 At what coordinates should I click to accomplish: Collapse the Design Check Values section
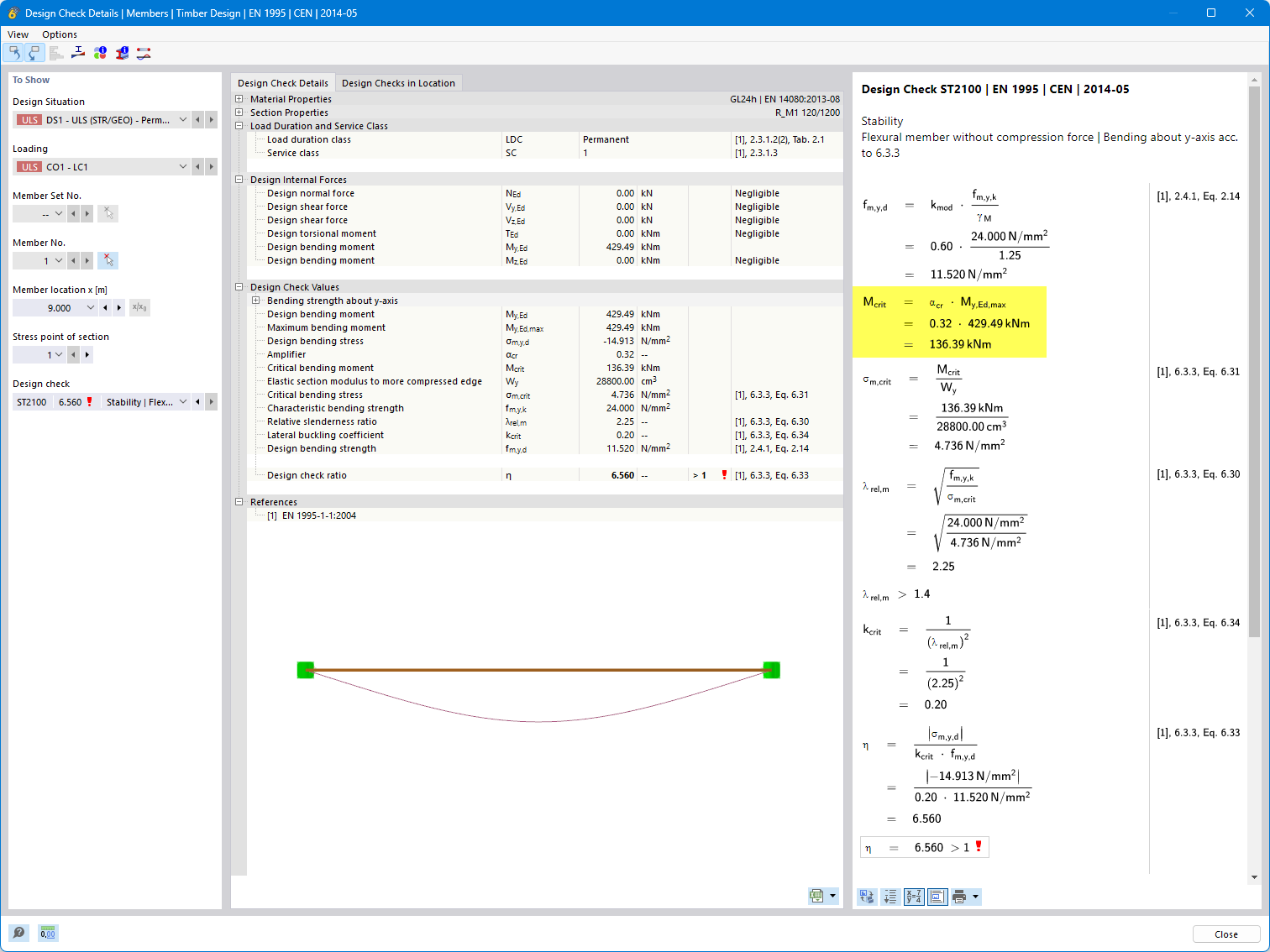point(239,286)
